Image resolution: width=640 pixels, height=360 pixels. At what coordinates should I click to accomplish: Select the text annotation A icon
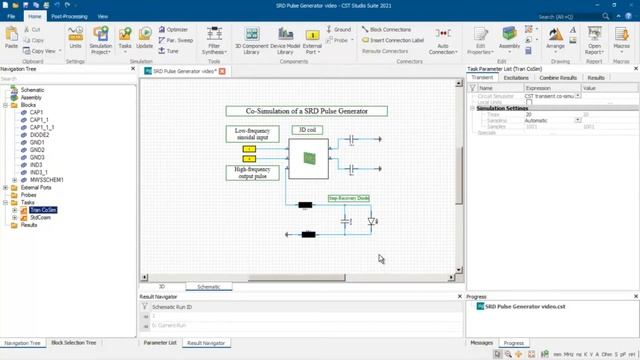tap(573, 30)
